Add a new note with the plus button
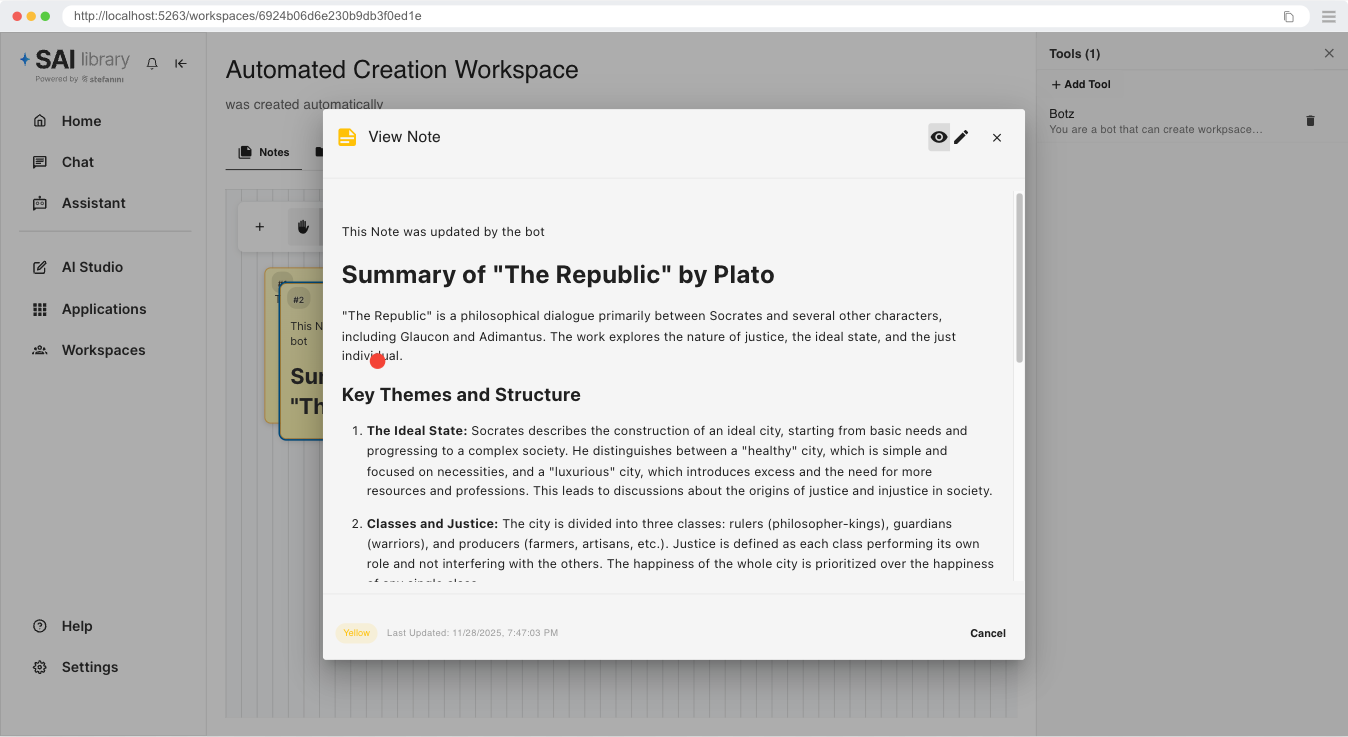The image size is (1348, 737). coord(259,227)
